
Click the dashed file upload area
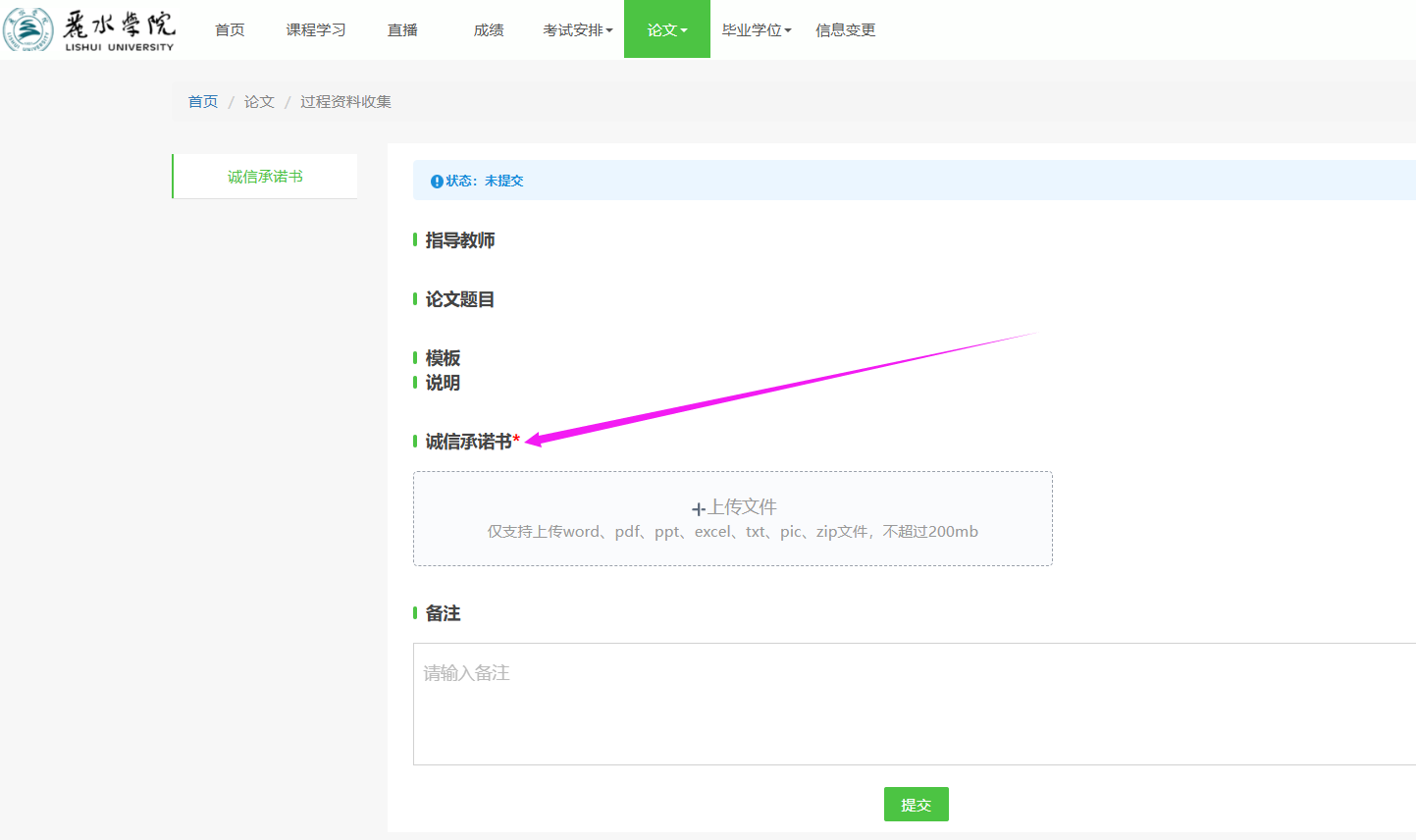click(x=732, y=519)
